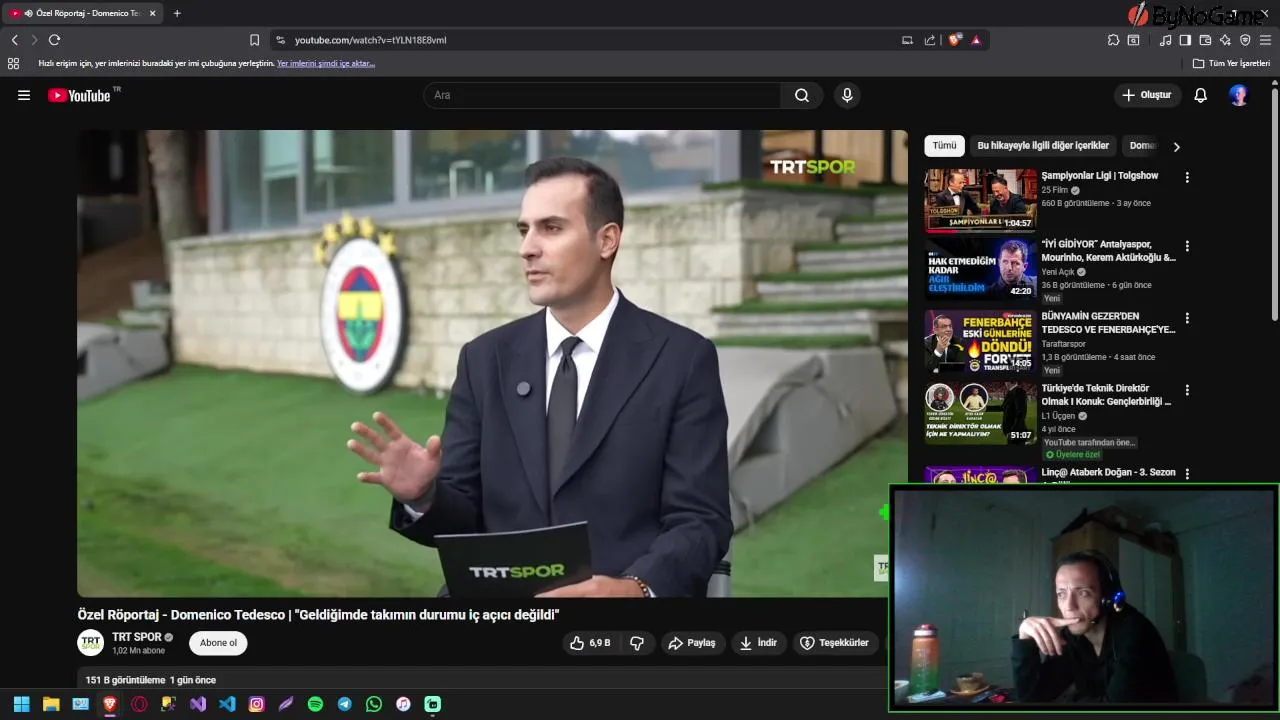Open Brave Rewards triangle icon
Screen dimensions: 1280x720
[x=976, y=40]
